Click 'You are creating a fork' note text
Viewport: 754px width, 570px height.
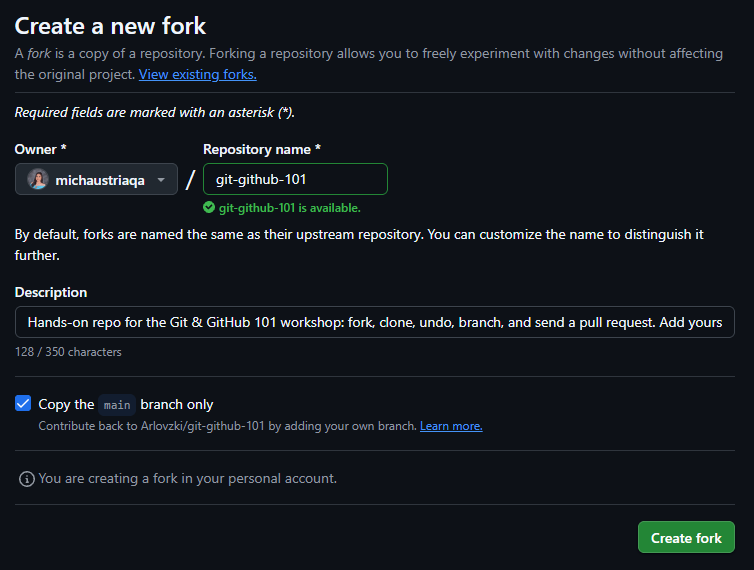[x=188, y=479]
